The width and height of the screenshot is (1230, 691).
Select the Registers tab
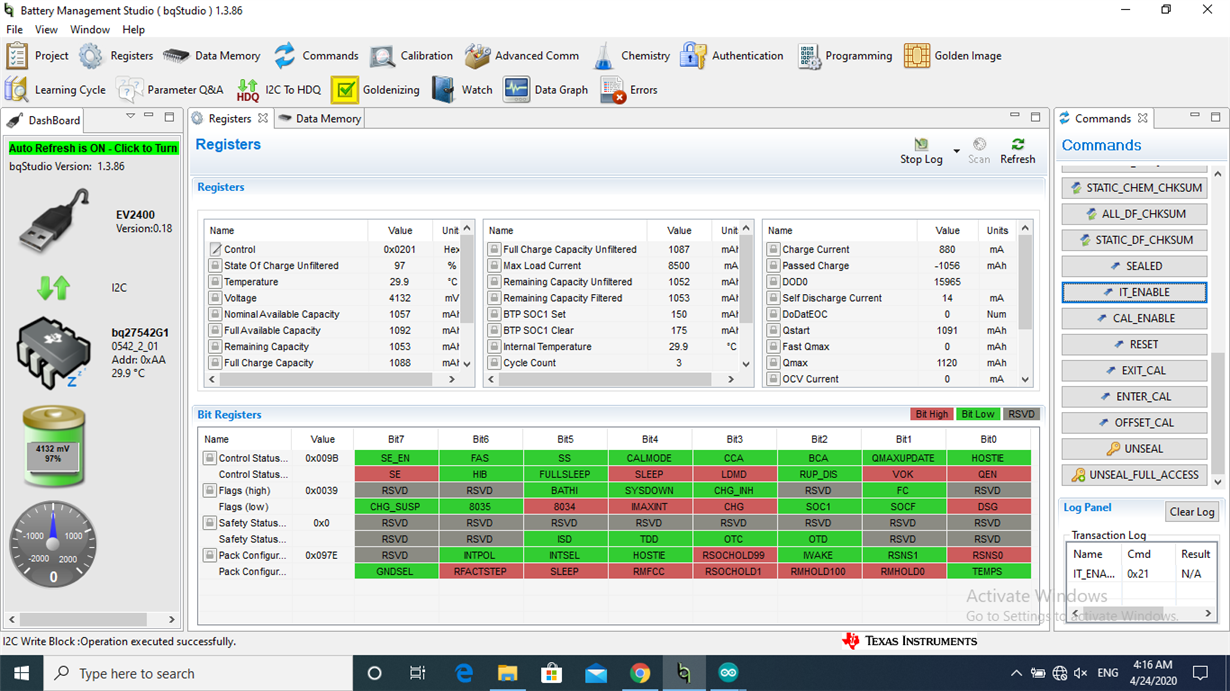(231, 118)
